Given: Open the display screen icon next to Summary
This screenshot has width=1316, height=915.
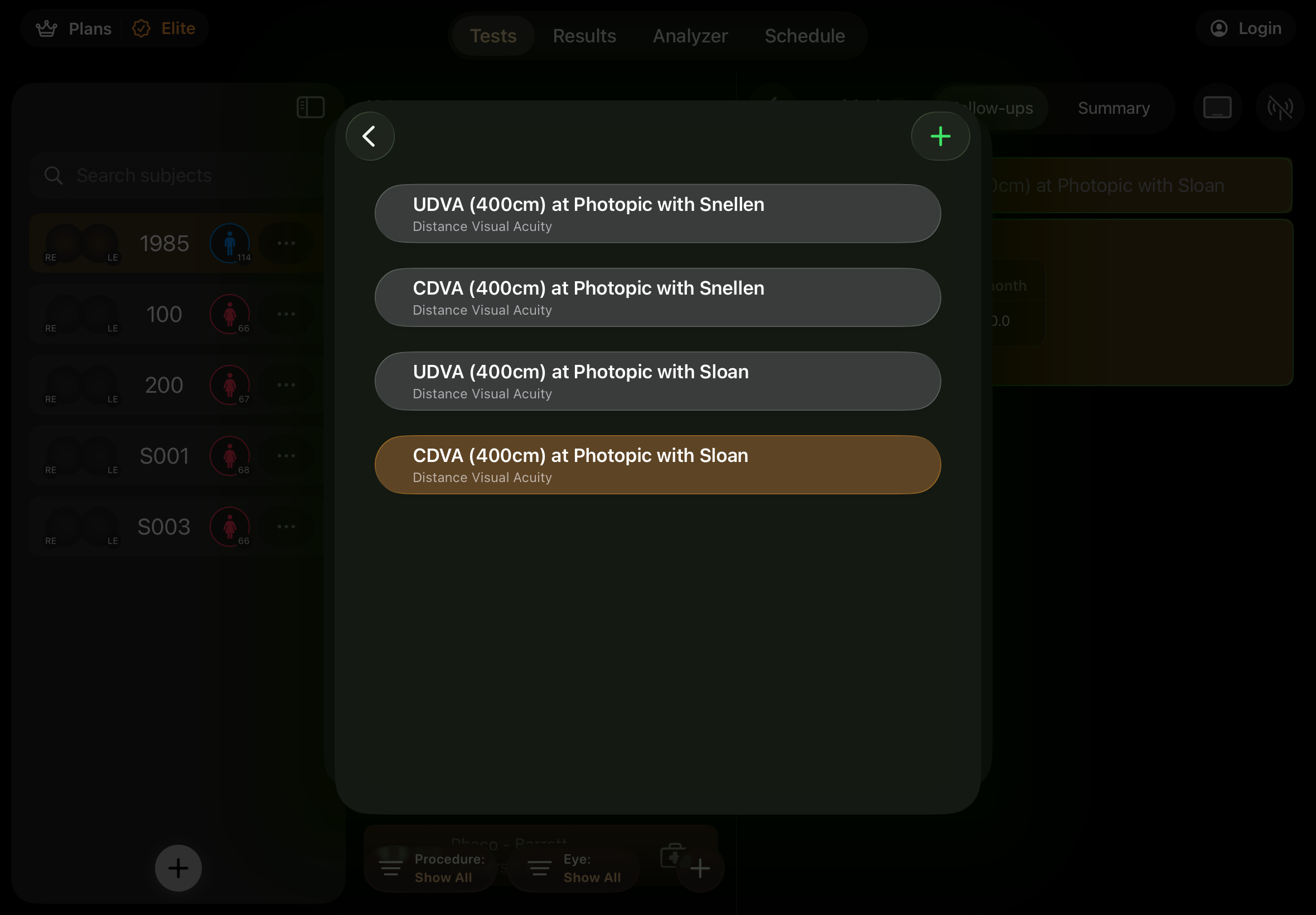Looking at the screenshot, I should tap(1217, 108).
